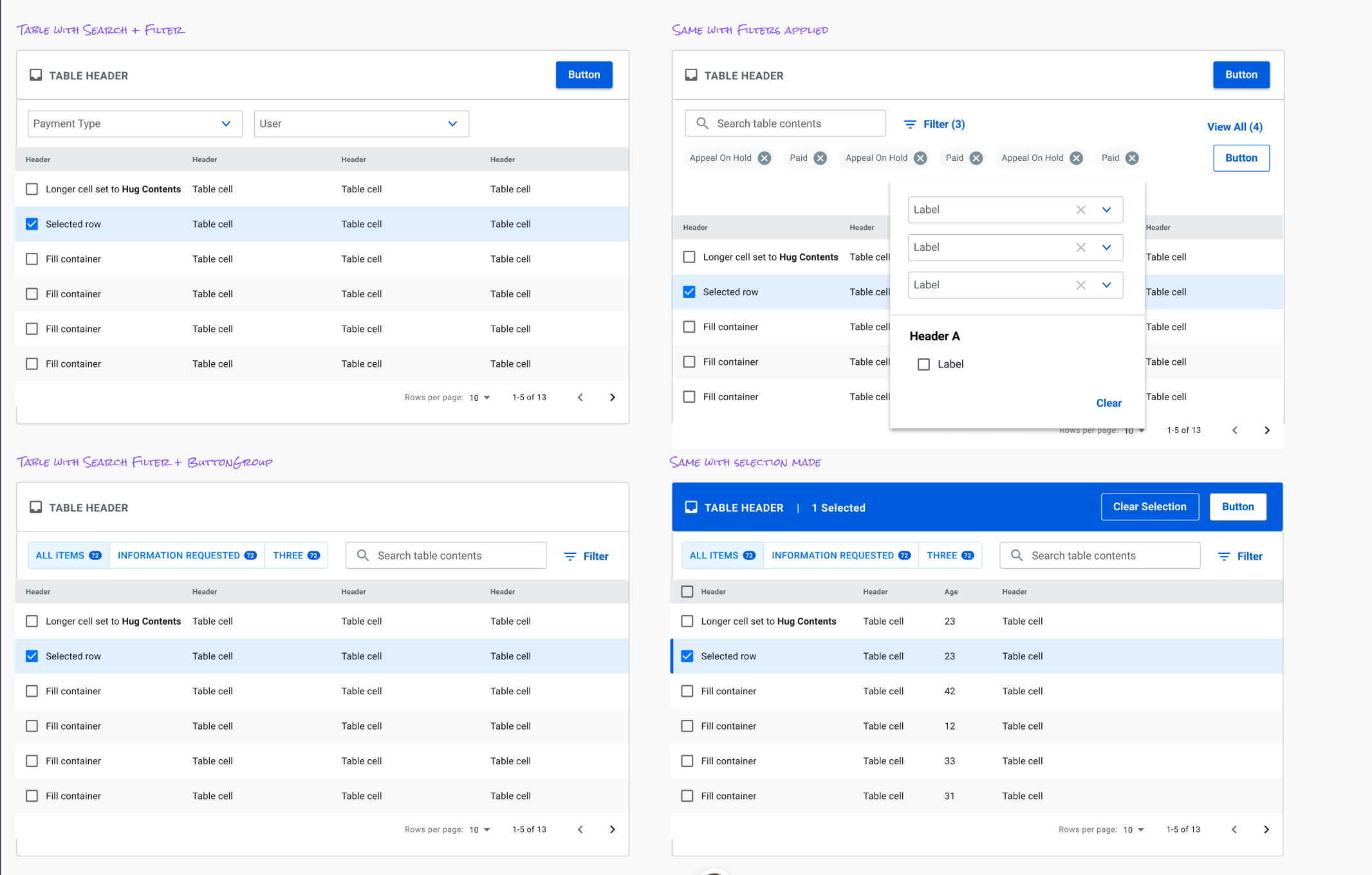1372x875 pixels.
Task: Click the Search table contents field beside Filter (3)
Action: coord(785,124)
